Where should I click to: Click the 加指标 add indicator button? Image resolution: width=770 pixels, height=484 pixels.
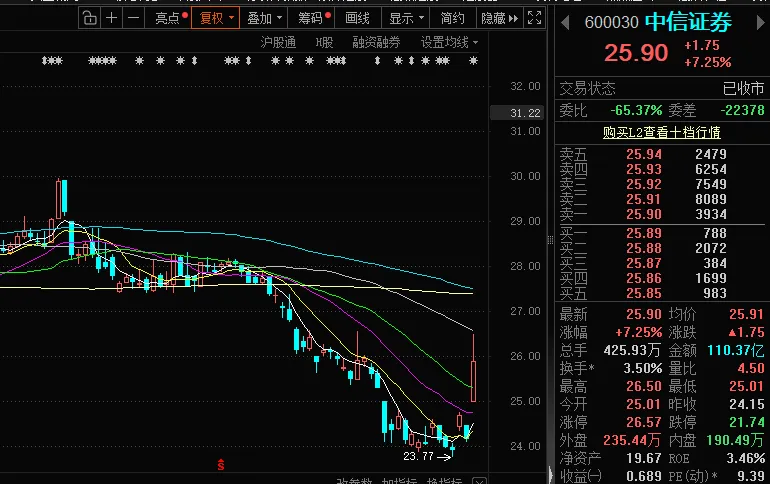tap(399, 482)
